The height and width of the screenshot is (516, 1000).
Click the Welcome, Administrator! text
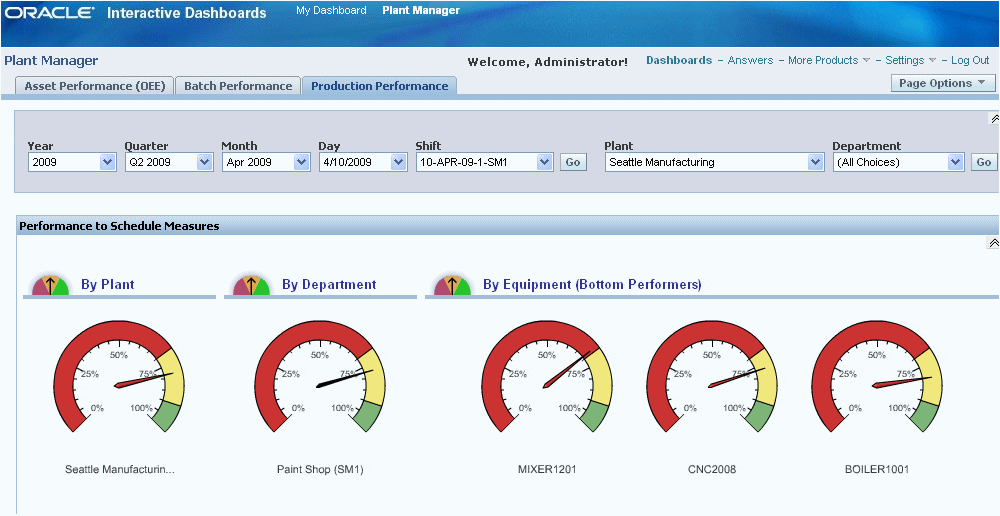tap(548, 62)
